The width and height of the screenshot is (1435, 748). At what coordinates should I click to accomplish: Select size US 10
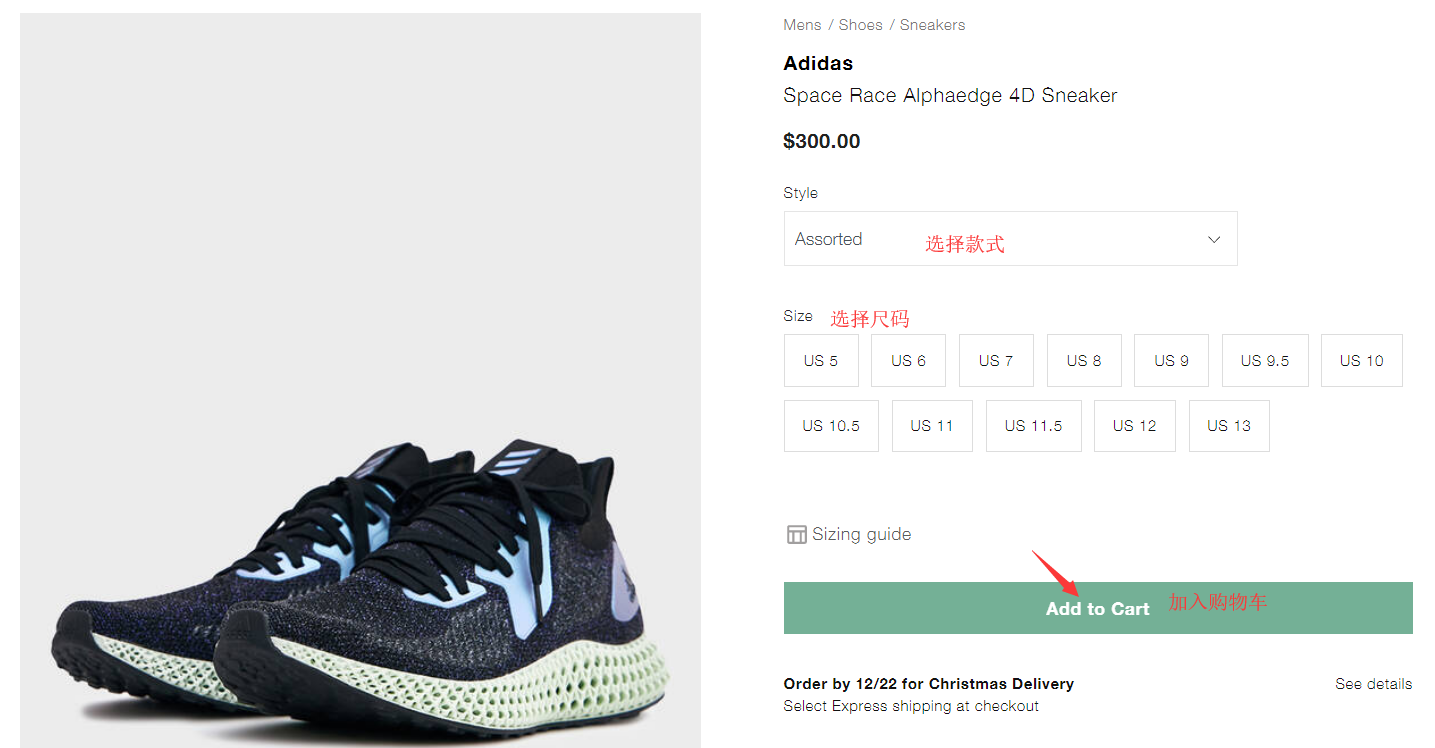[x=1361, y=361]
